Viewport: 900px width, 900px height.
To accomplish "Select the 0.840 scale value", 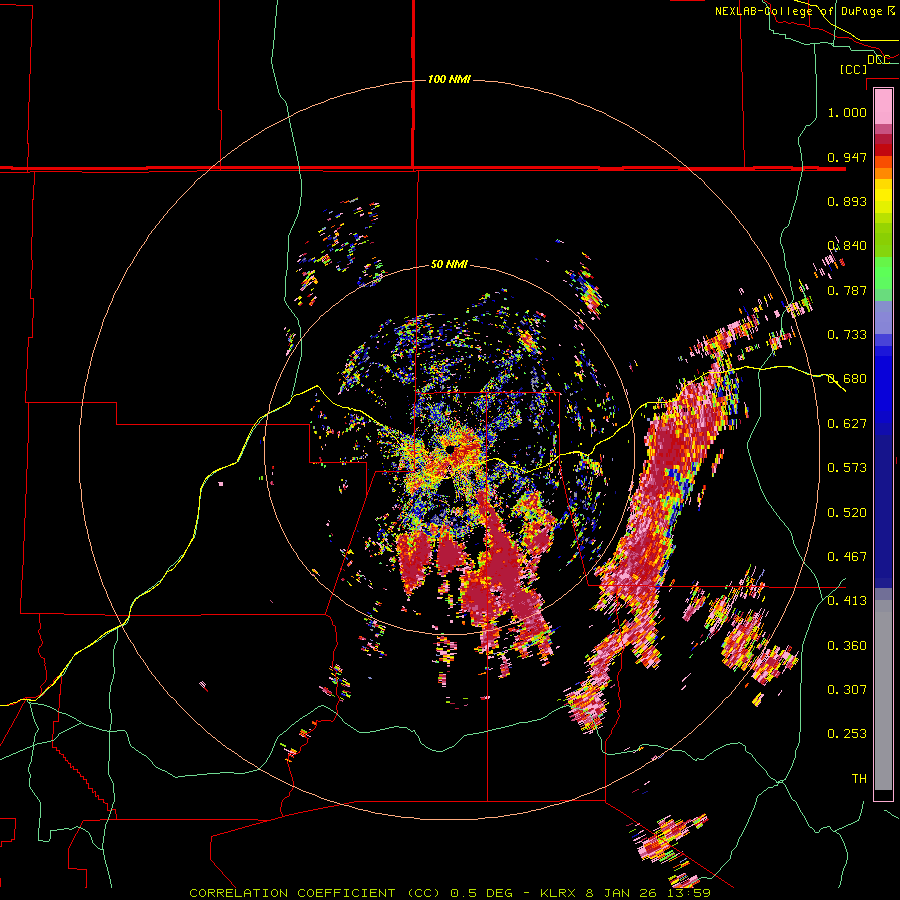I will tap(847, 246).
